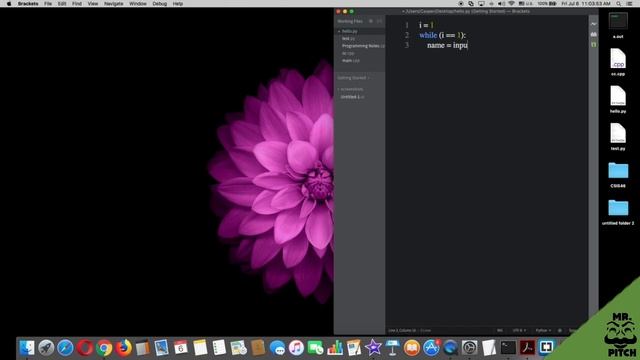The image size is (640, 360).
Task: Open Window menu in menu bar
Action: [x=138, y=4]
